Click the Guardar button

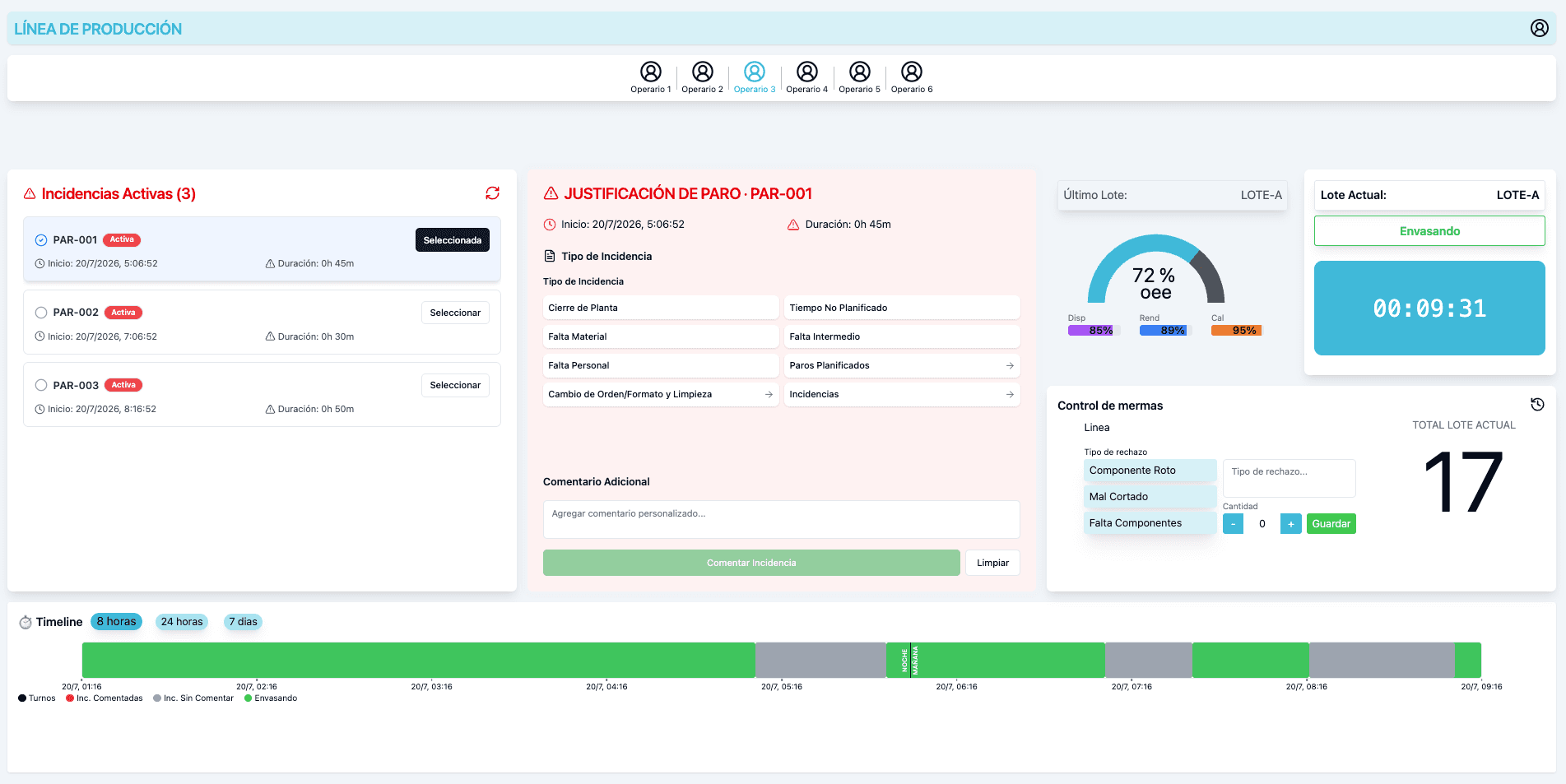1331,524
